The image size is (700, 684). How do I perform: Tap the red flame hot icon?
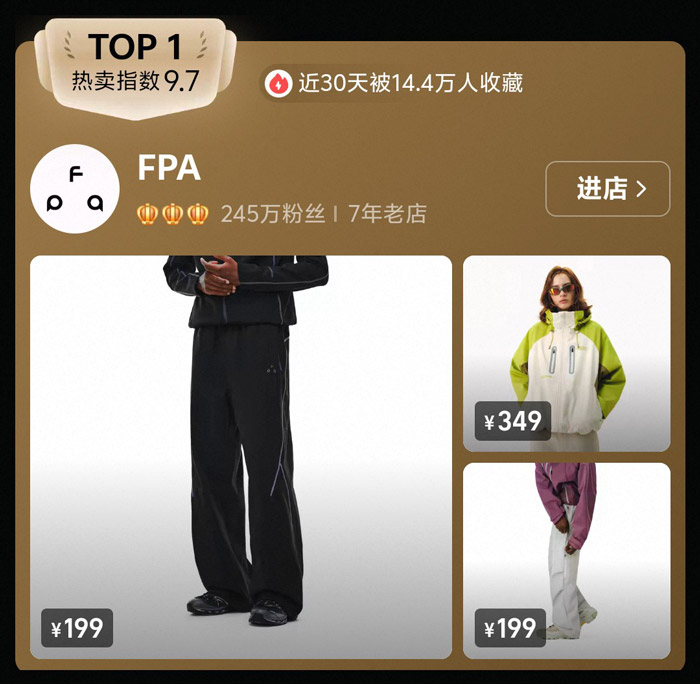click(278, 83)
